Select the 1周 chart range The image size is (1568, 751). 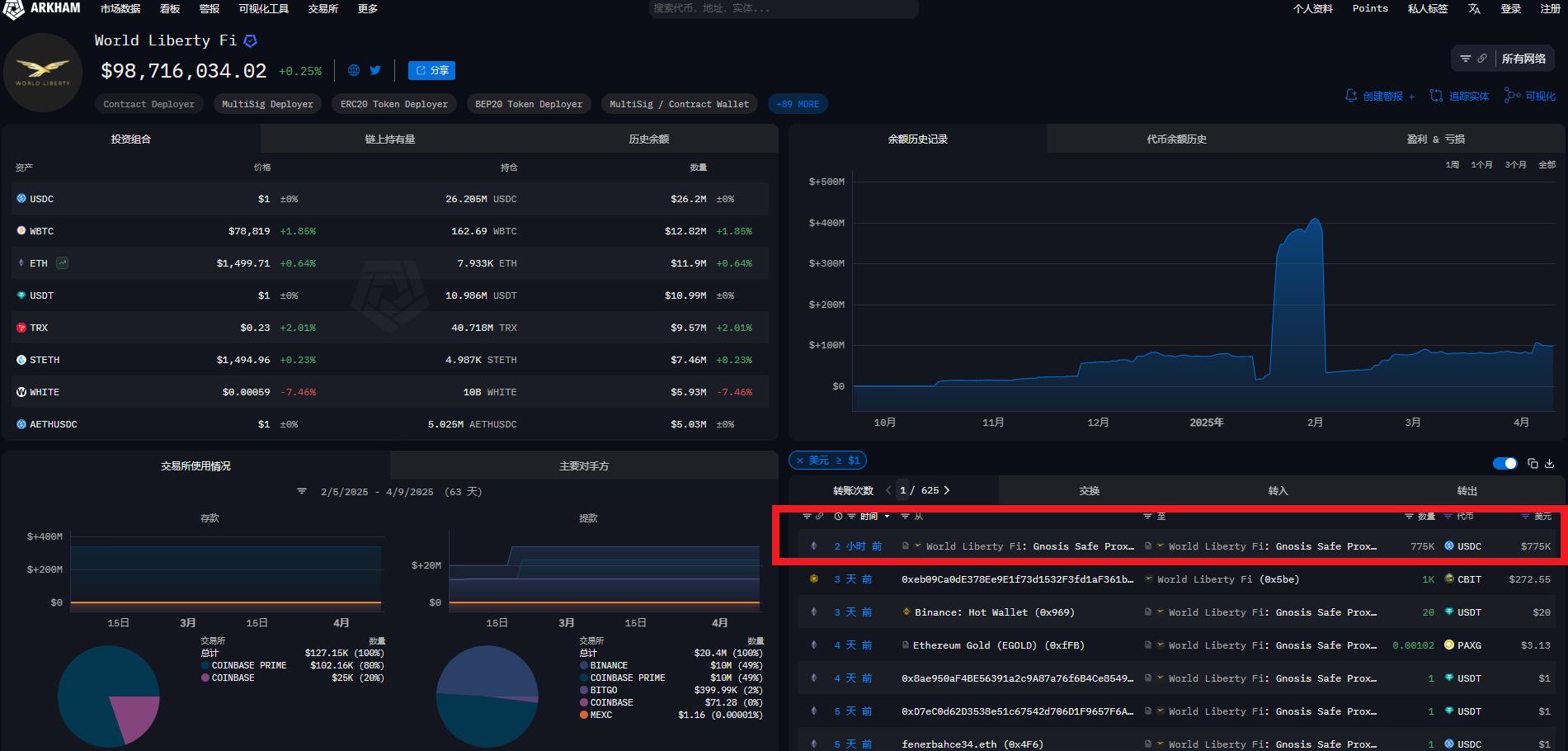coord(1452,165)
